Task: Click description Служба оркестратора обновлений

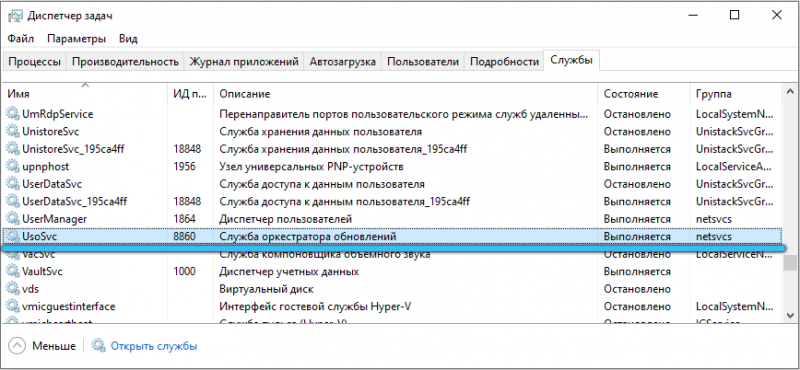Action: [x=308, y=236]
